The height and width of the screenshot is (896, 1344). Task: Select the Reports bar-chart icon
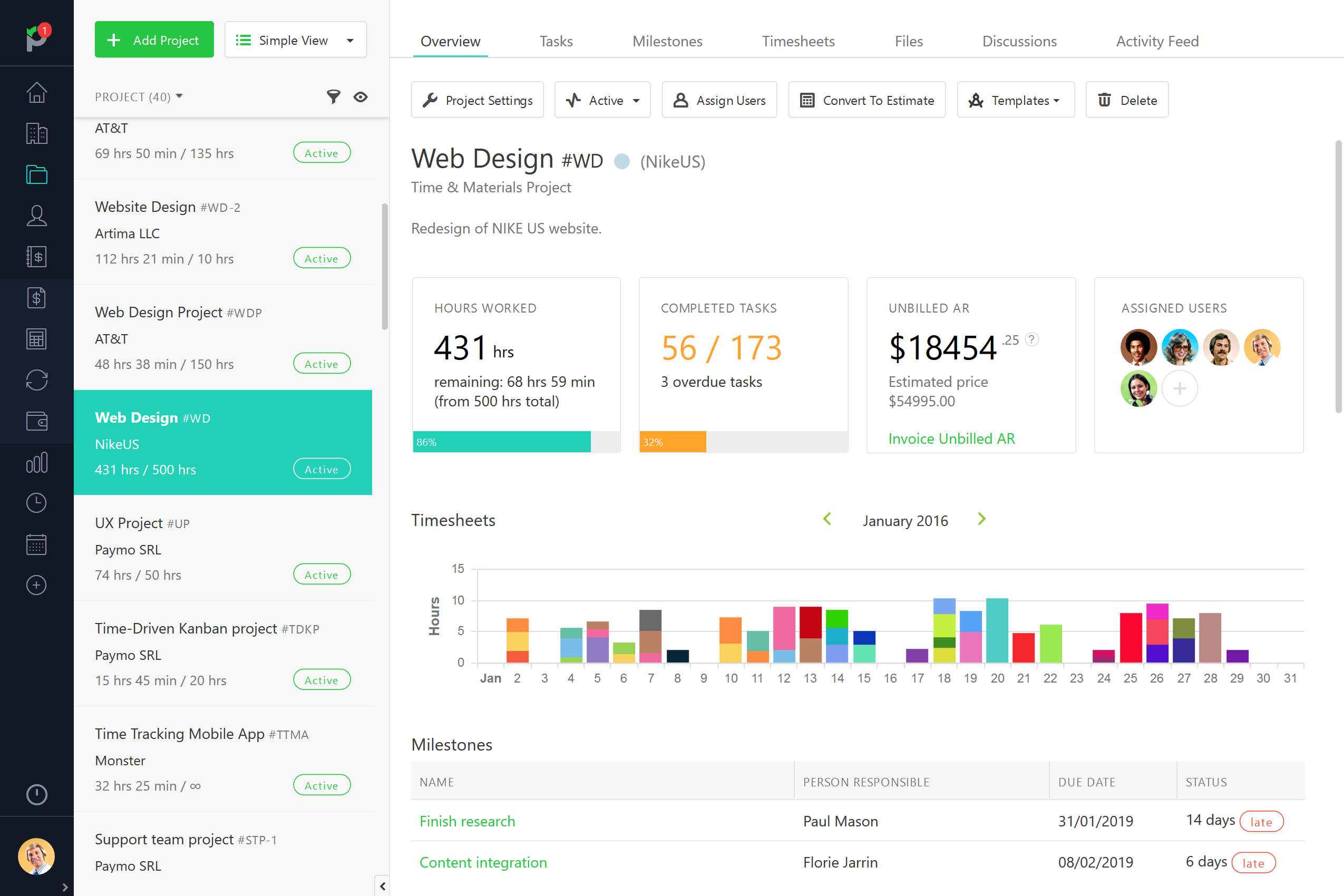pos(36,463)
